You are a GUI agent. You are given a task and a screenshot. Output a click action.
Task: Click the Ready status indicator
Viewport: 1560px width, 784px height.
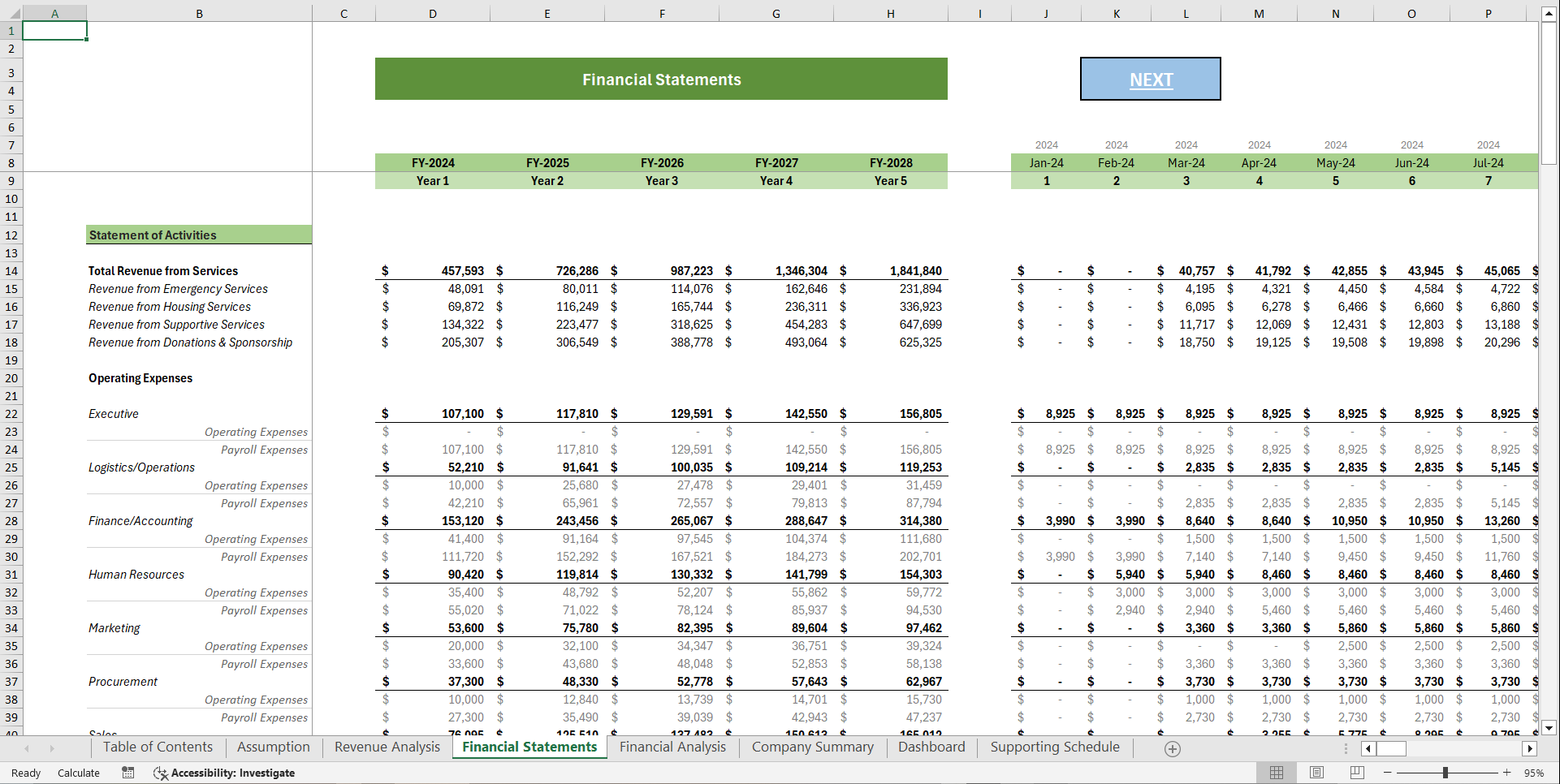[24, 773]
